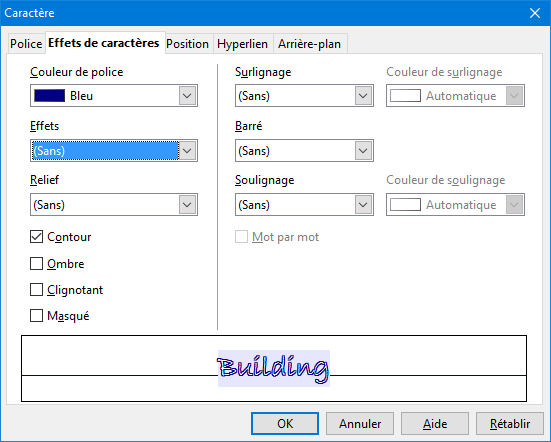Open the Couleur de police dropdown
Viewport: 551px width, 442px height.
click(x=114, y=96)
